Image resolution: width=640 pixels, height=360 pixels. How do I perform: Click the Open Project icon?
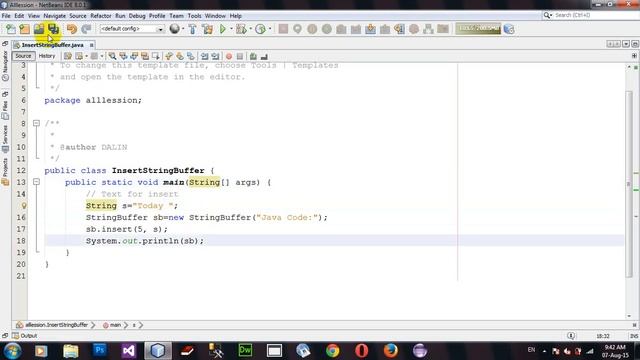[39, 29]
